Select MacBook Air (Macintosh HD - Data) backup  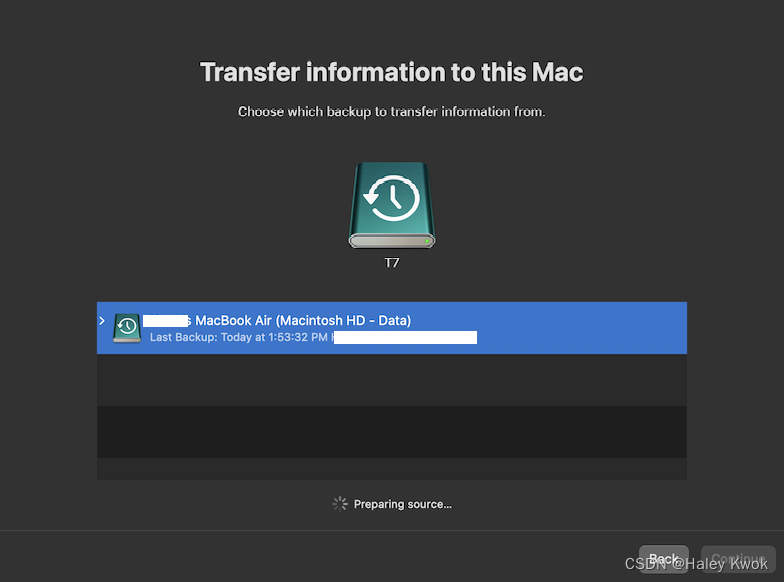(x=392, y=328)
